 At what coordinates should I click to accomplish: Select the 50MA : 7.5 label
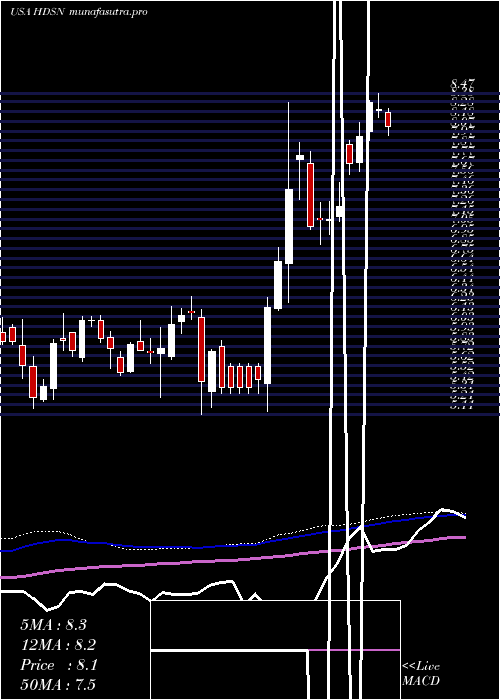[58, 685]
